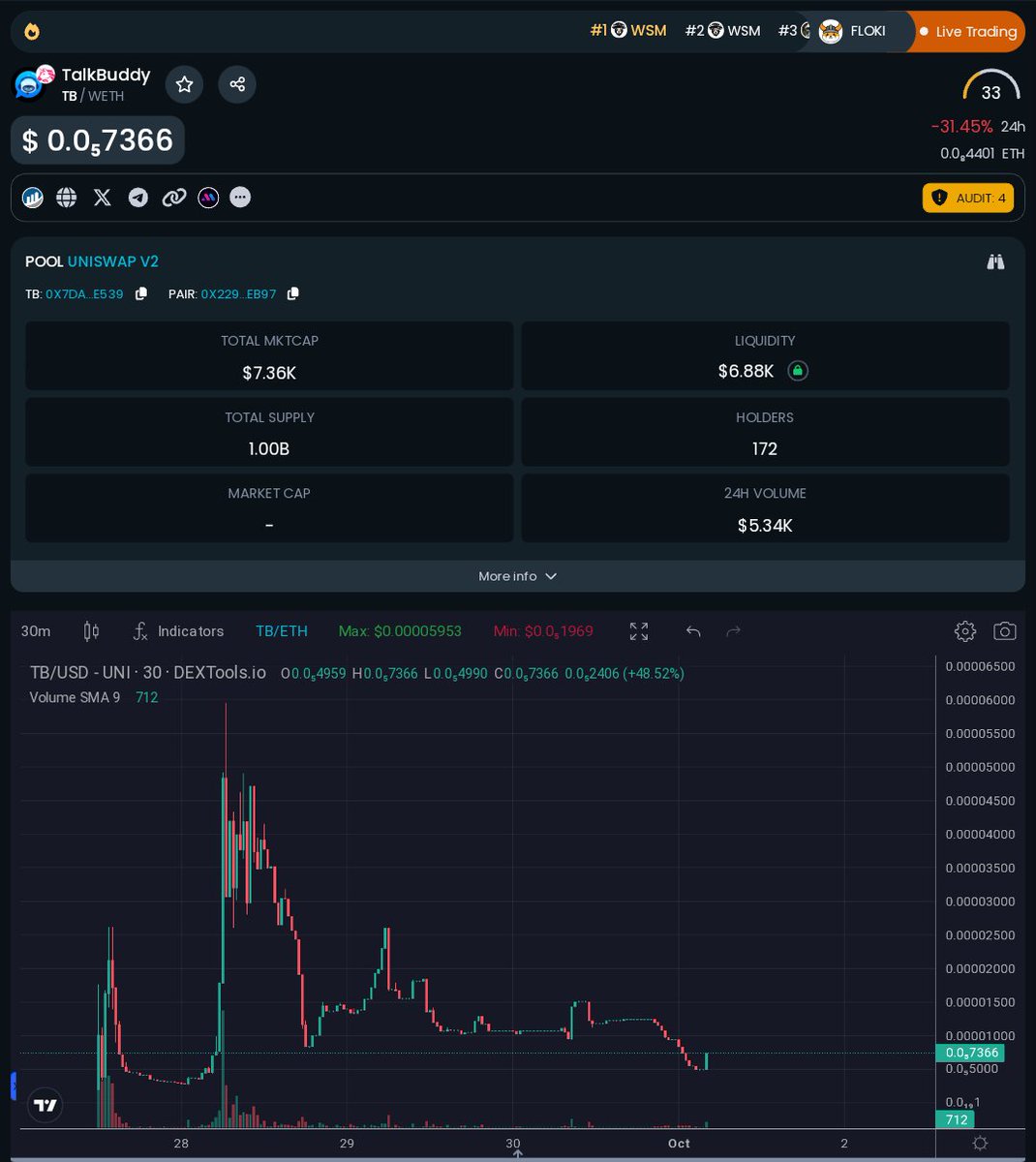Click the -31.45% 24h change
Screen dimensions: 1036x1162
click(961, 127)
